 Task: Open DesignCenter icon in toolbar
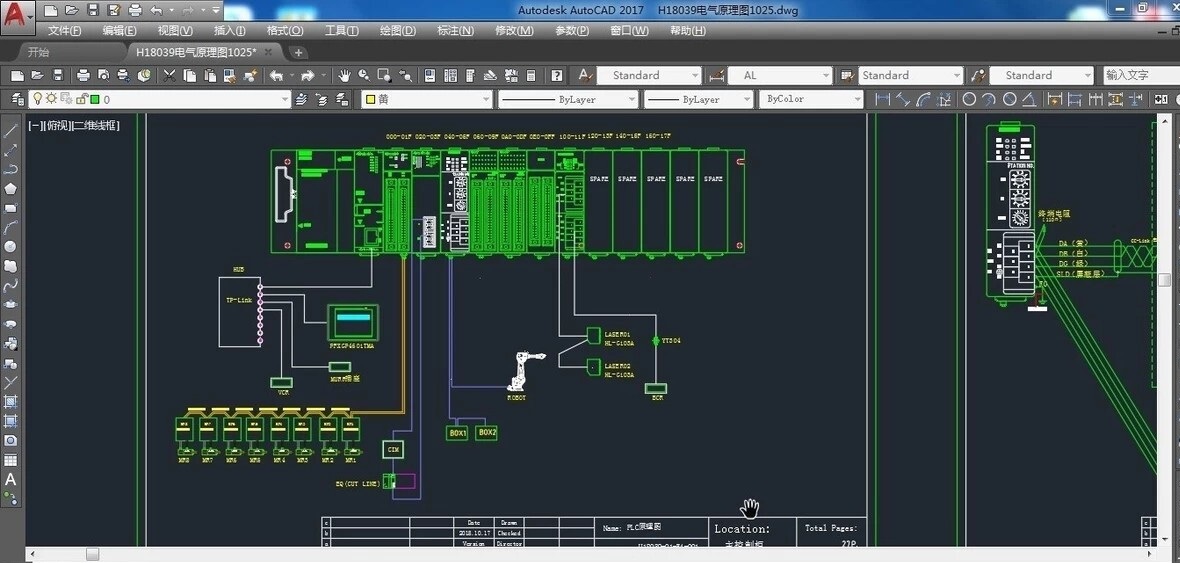(x=451, y=75)
